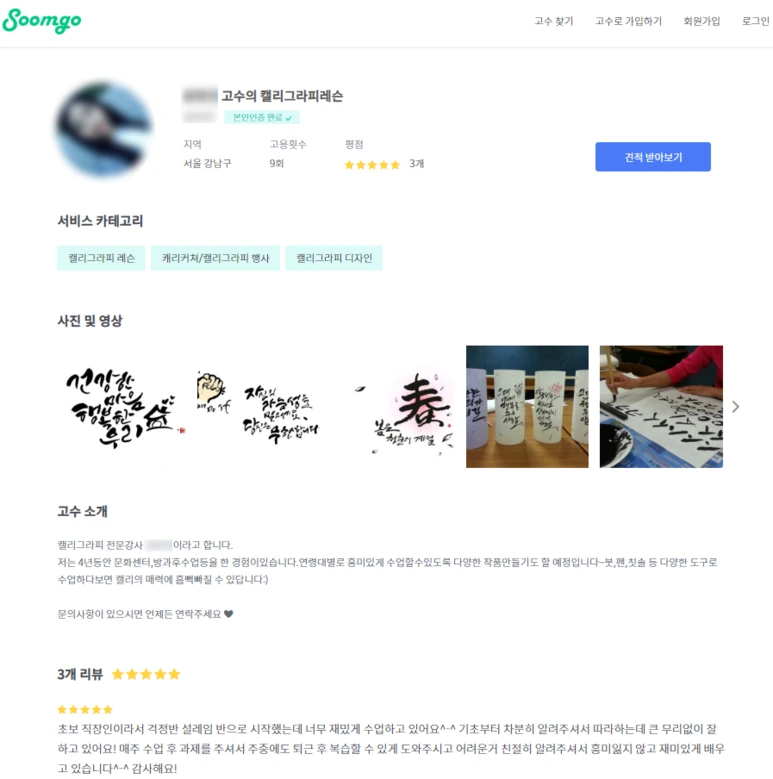Click the first review's five-star rating
Image resolution: width=773 pixels, height=779 pixels.
click(x=85, y=709)
